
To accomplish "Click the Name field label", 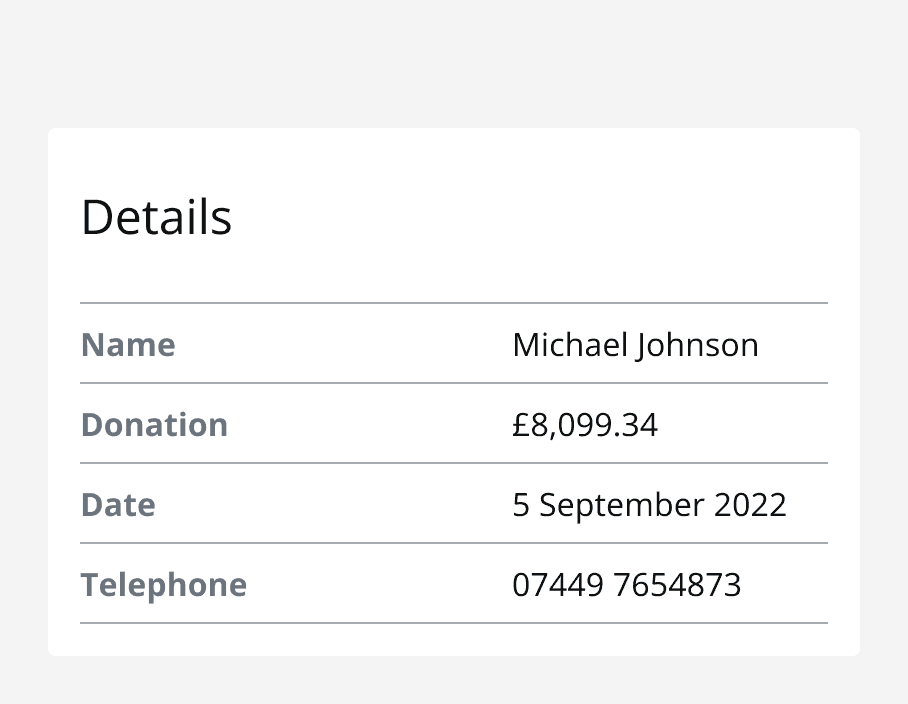I will pyautogui.click(x=128, y=345).
